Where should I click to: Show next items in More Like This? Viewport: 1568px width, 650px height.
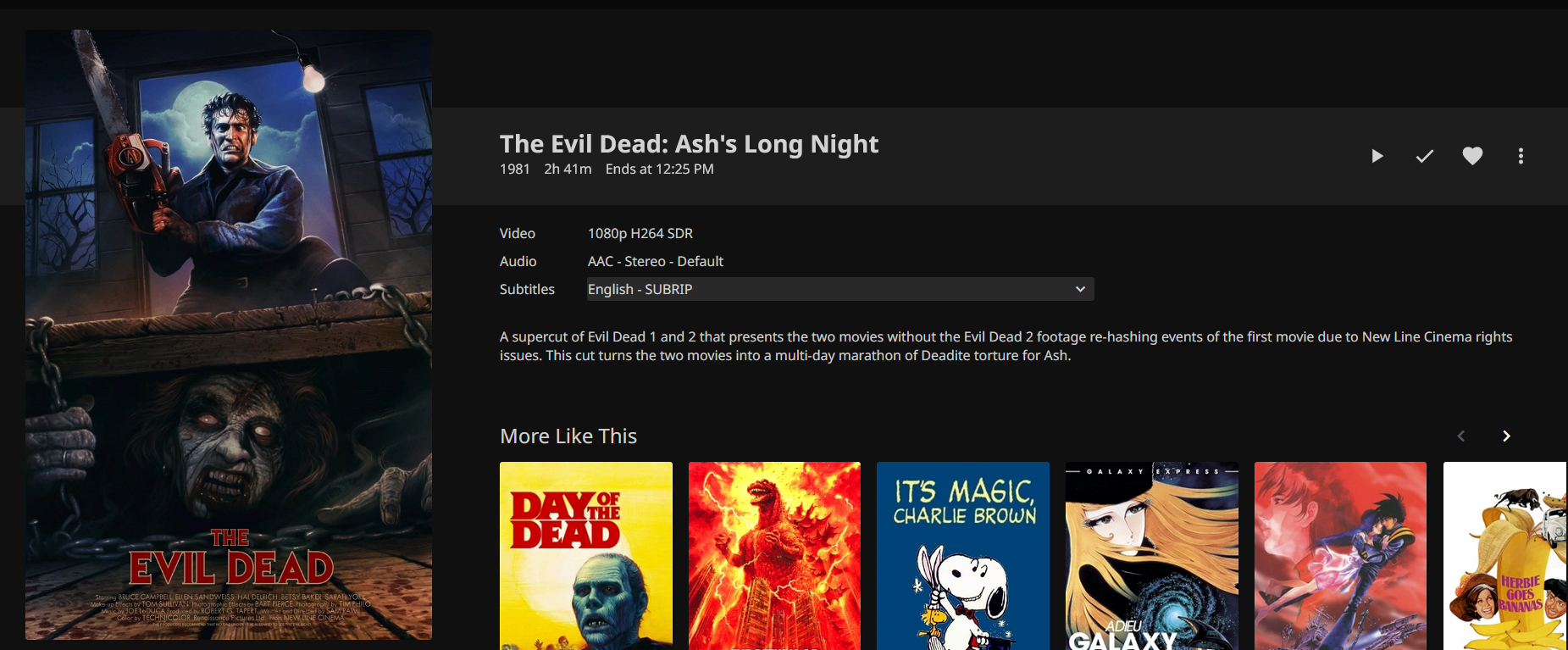[x=1506, y=436]
